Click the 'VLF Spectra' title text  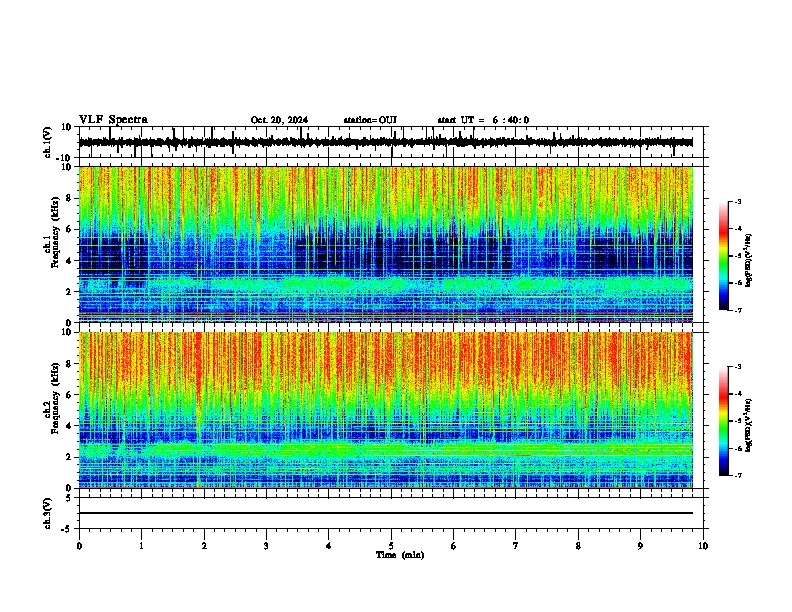point(113,120)
